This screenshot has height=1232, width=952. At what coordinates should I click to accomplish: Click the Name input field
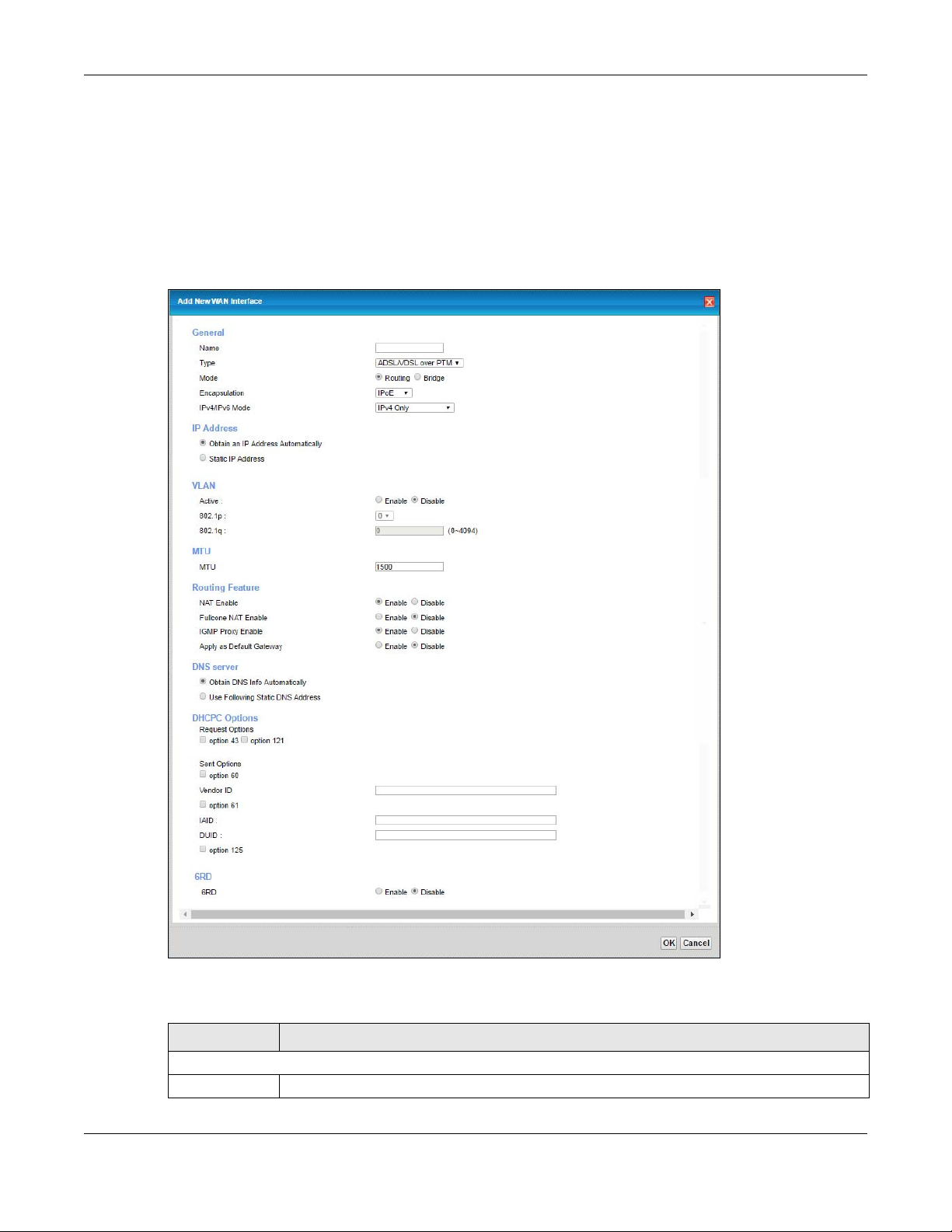tap(409, 348)
